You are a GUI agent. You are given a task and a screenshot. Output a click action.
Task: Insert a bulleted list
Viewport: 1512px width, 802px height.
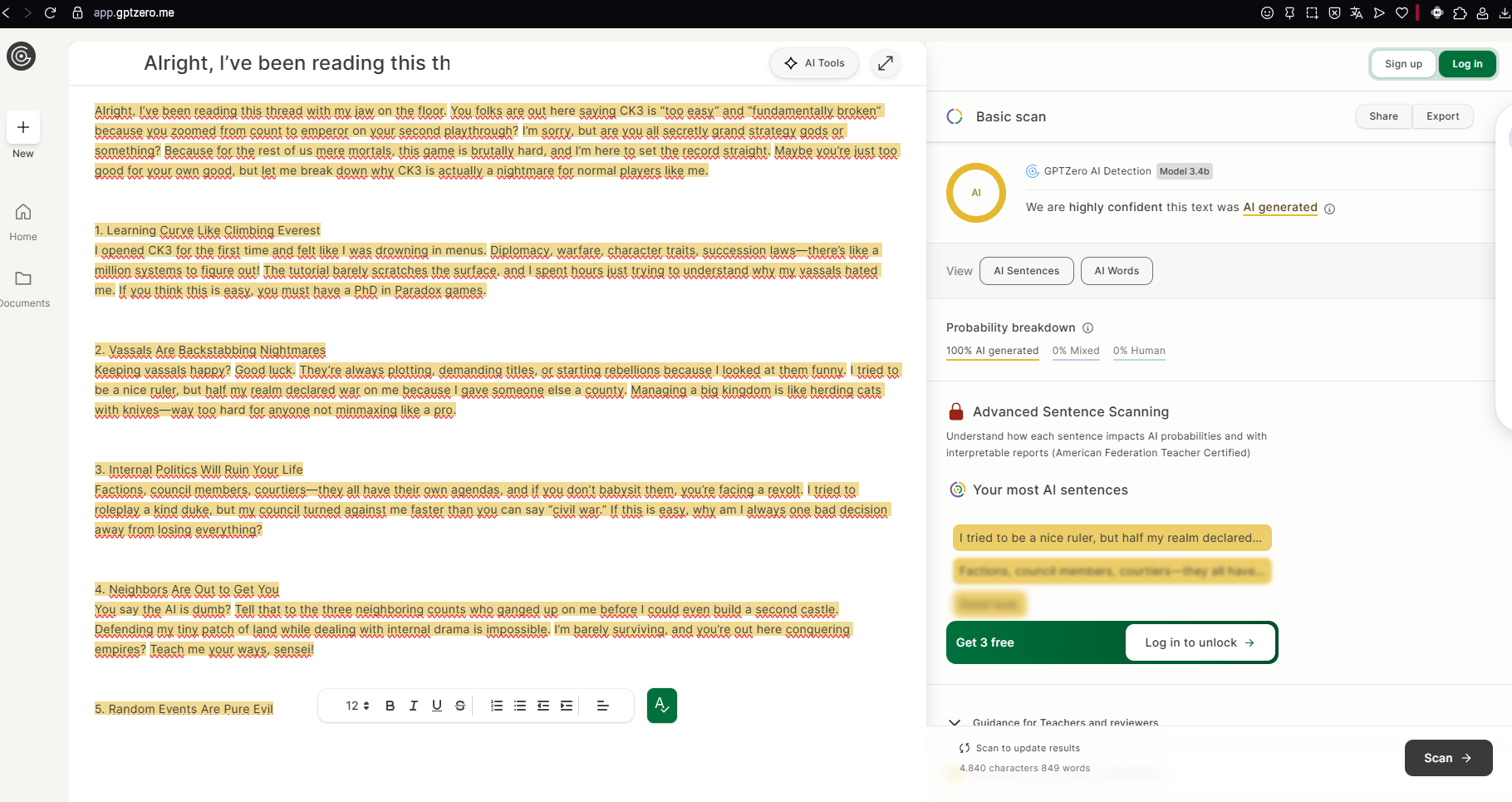520,706
